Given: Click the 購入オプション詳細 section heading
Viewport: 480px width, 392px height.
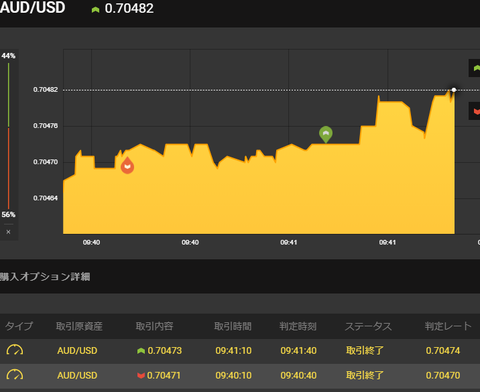Looking at the screenshot, I should (x=45, y=277).
